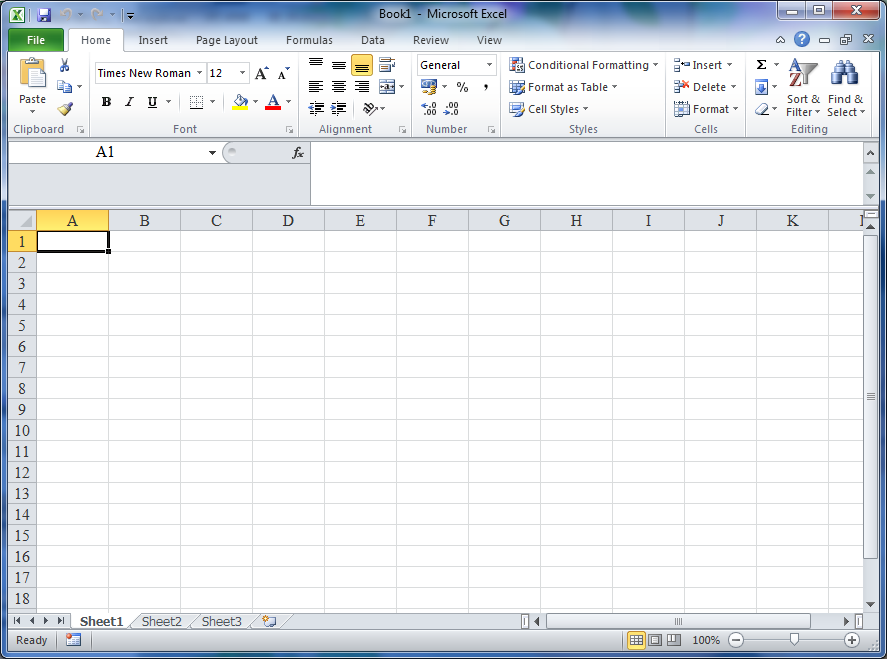Screen dimensions: 887x659
Task: Apply yellow Fill Color to cell
Action: (240, 102)
